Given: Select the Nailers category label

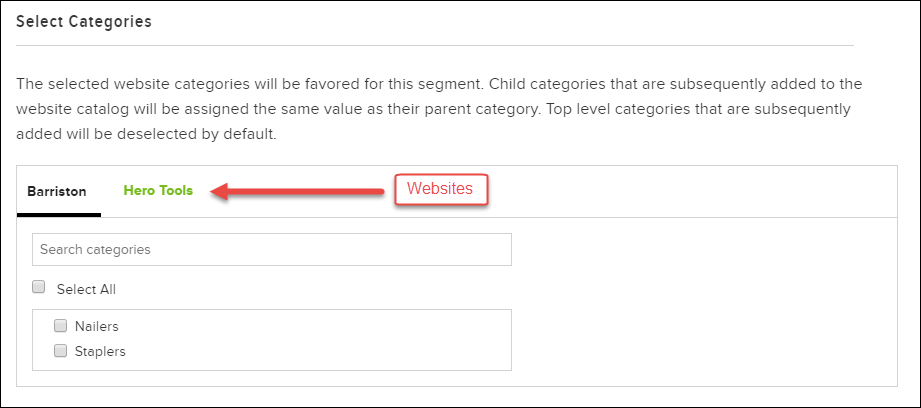Looking at the screenshot, I should pyautogui.click(x=97, y=326).
